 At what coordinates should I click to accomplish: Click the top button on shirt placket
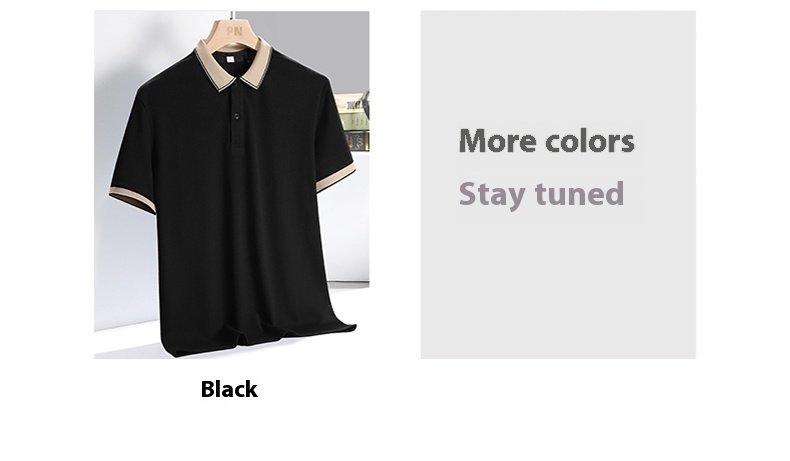236,86
